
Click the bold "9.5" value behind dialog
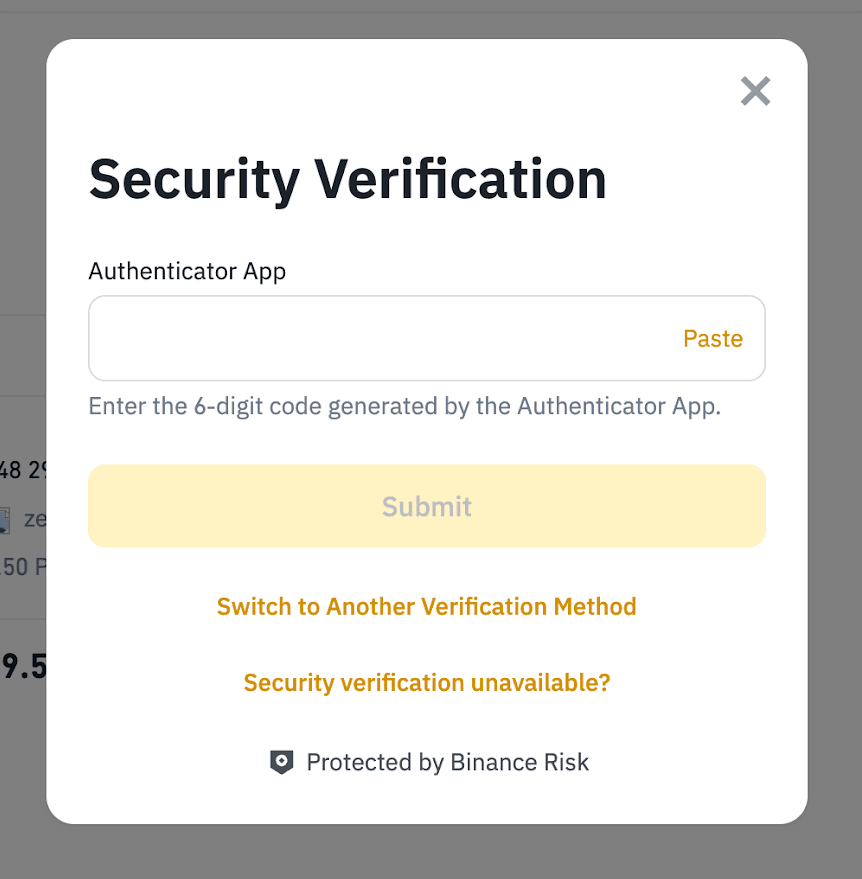point(22,667)
